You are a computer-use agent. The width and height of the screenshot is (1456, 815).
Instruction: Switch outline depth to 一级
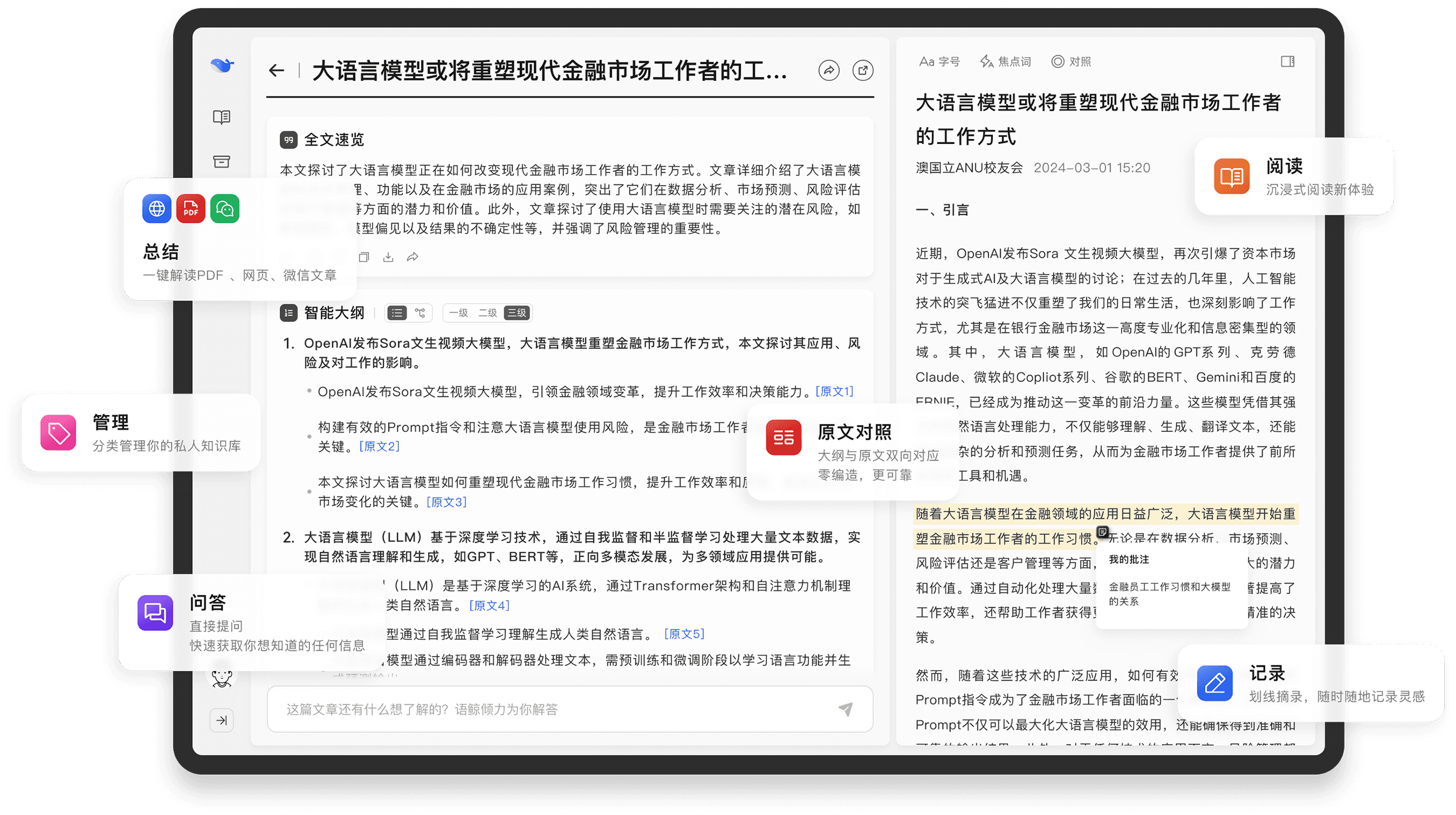(459, 313)
